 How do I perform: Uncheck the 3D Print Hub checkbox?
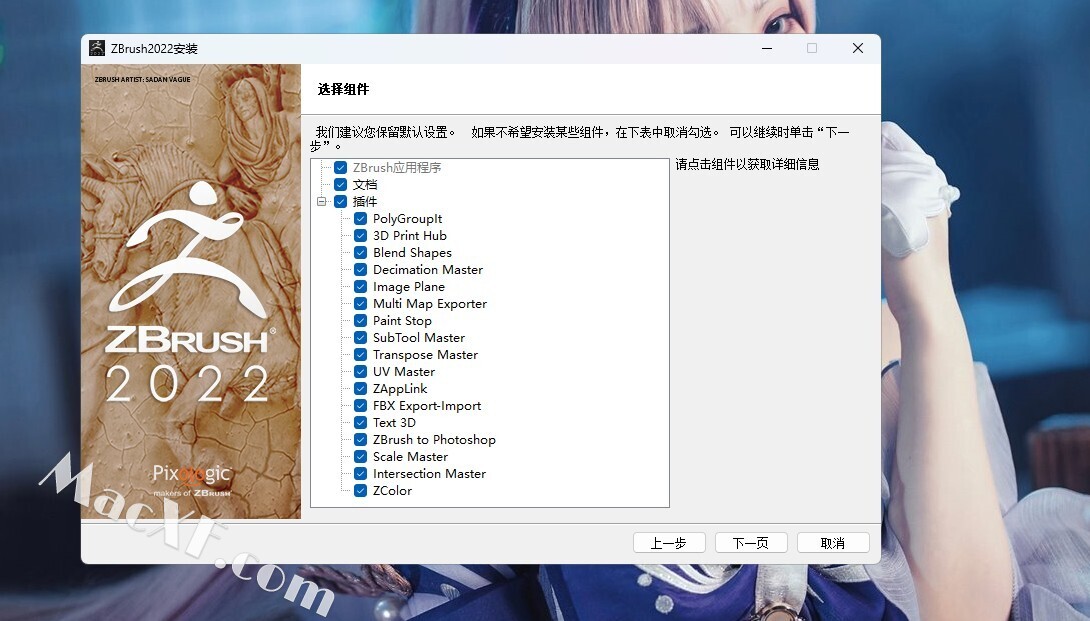[x=361, y=235]
